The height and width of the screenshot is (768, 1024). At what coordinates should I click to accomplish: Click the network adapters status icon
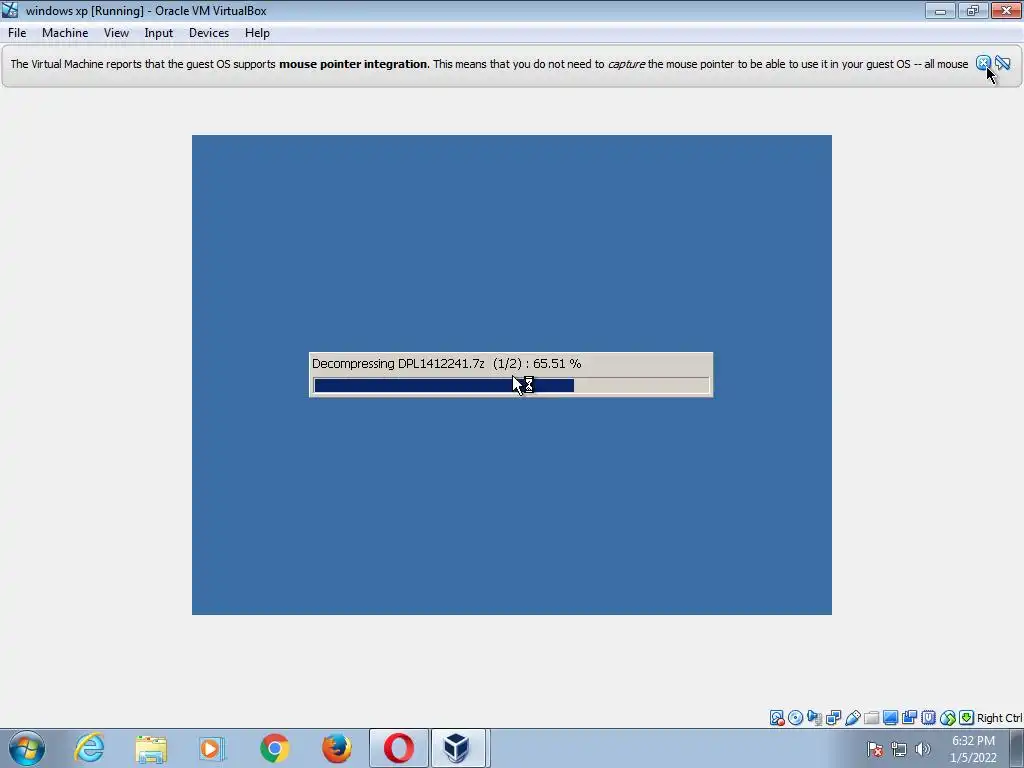pos(833,718)
